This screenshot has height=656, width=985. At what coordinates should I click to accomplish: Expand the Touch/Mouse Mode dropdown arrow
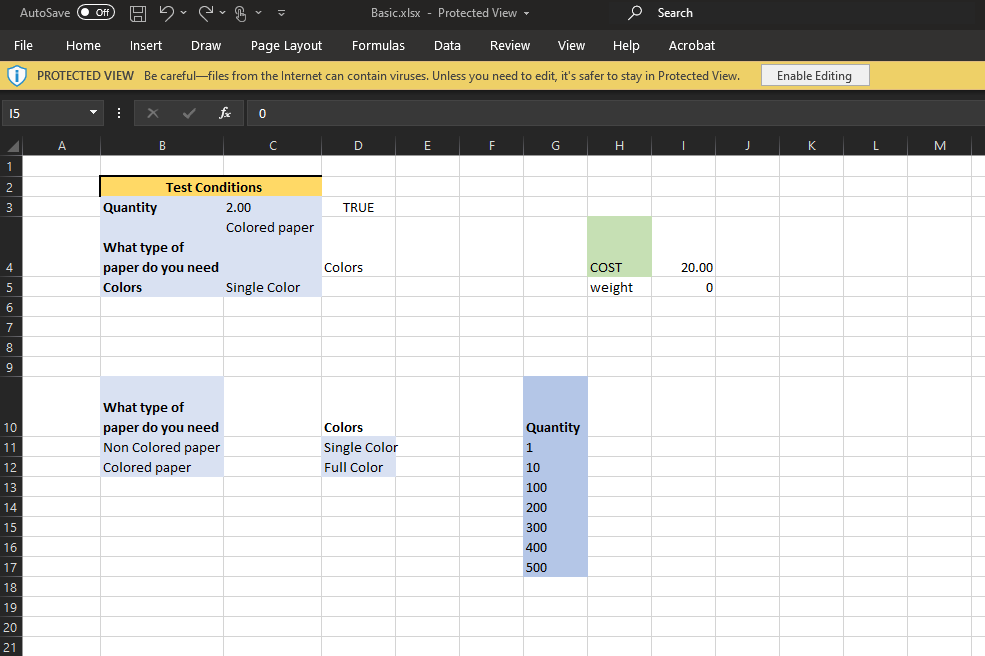tap(258, 13)
